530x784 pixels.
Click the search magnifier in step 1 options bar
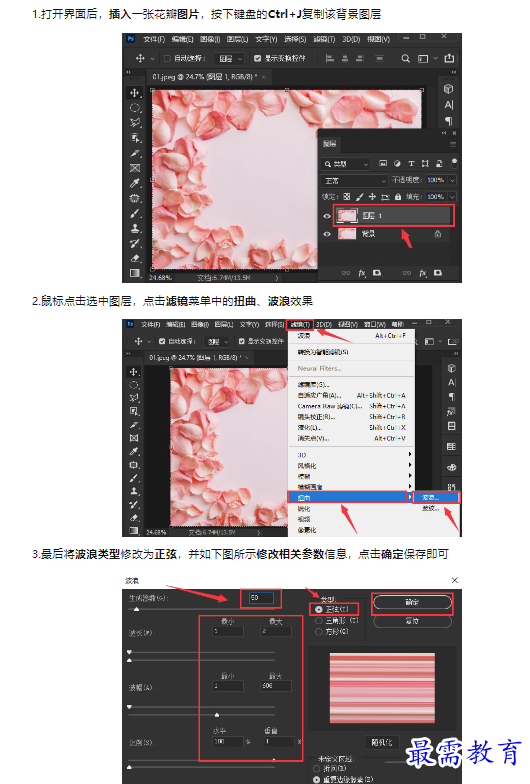406,58
